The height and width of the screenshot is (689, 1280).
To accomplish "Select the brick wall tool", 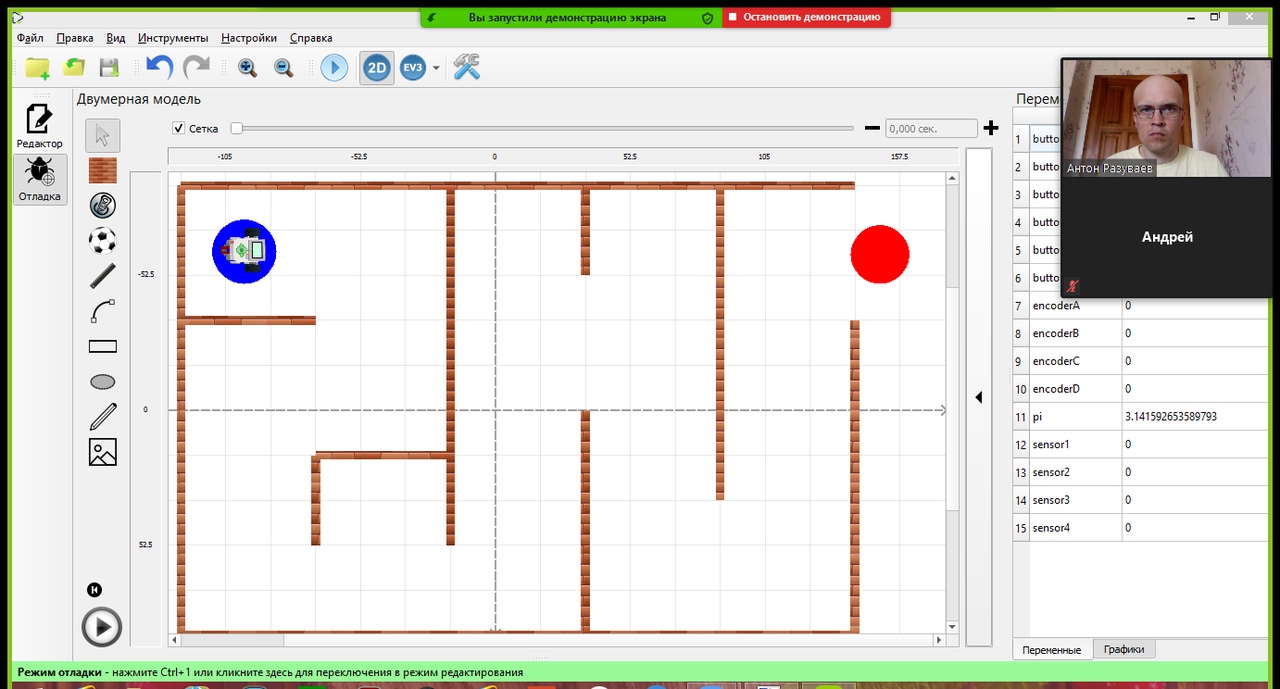I will [x=103, y=170].
